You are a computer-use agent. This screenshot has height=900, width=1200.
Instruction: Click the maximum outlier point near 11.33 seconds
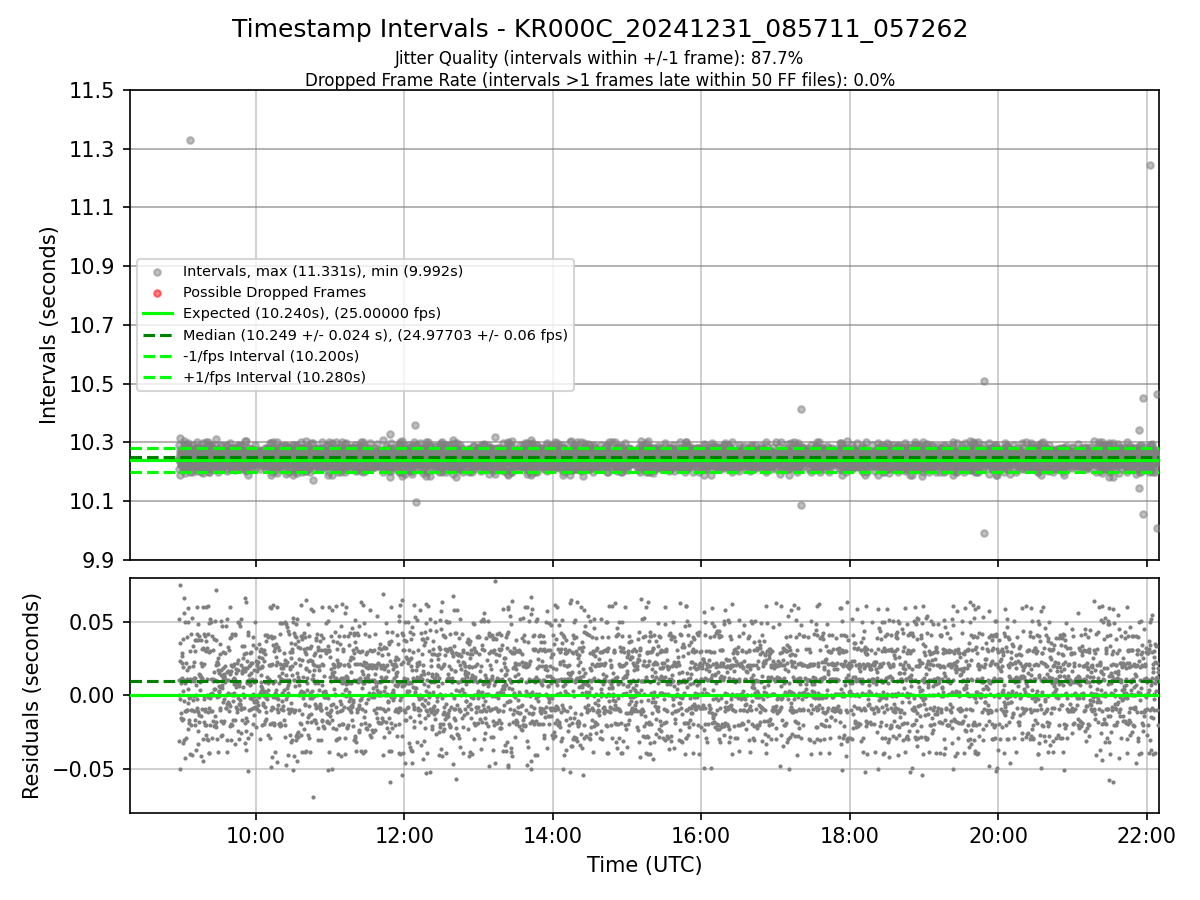[190, 140]
